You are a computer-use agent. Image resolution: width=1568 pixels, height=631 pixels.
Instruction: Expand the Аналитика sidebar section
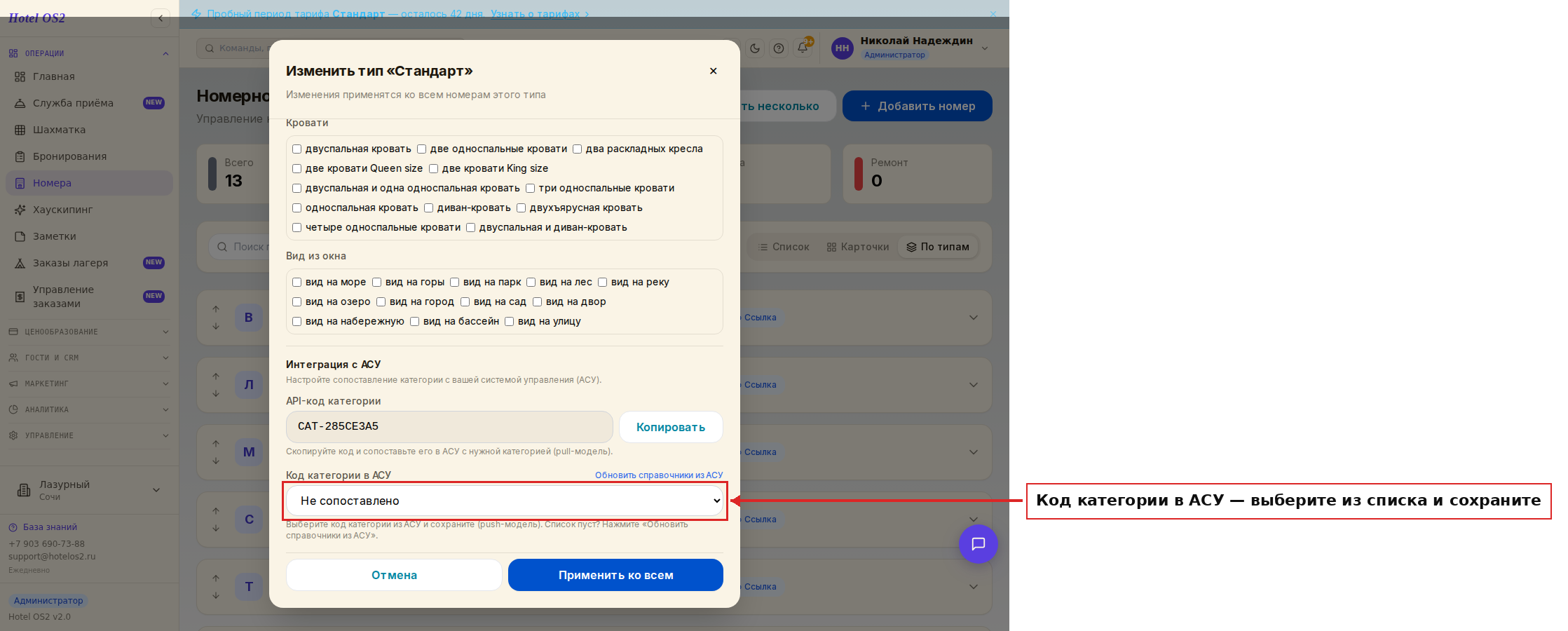click(x=88, y=409)
